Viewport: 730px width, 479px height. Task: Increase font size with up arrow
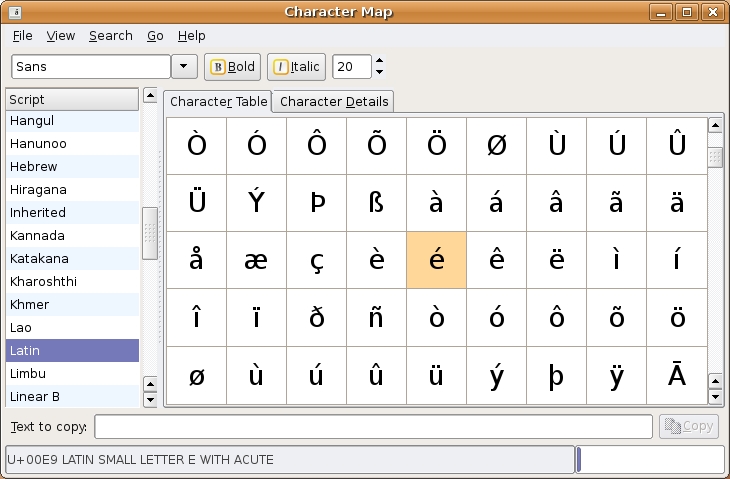[x=379, y=61]
